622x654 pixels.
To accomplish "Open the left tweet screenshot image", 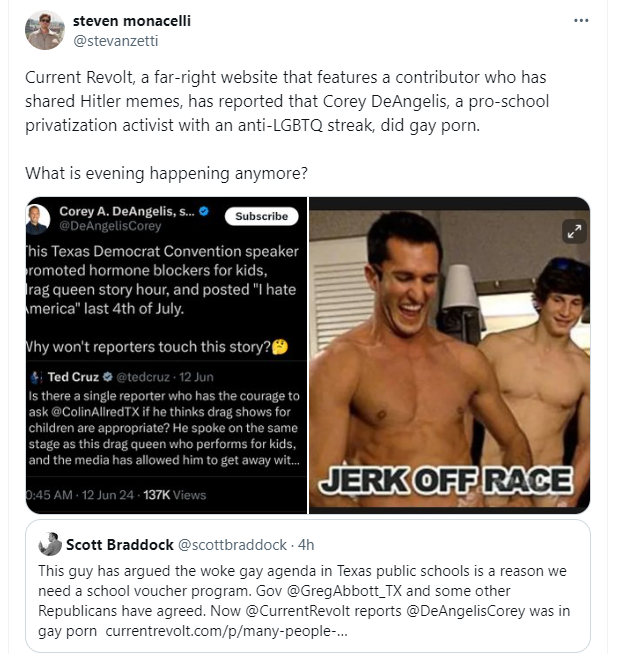I will click(x=166, y=355).
